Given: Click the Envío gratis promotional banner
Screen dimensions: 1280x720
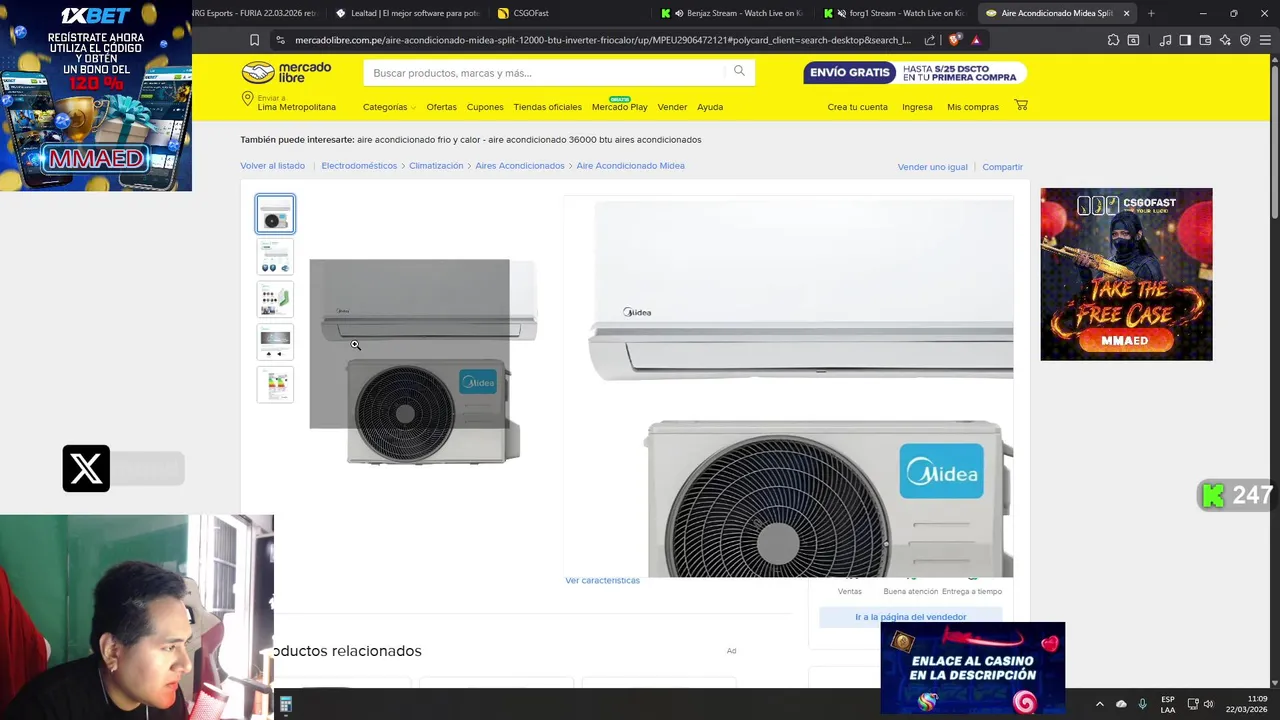Looking at the screenshot, I should 914,73.
